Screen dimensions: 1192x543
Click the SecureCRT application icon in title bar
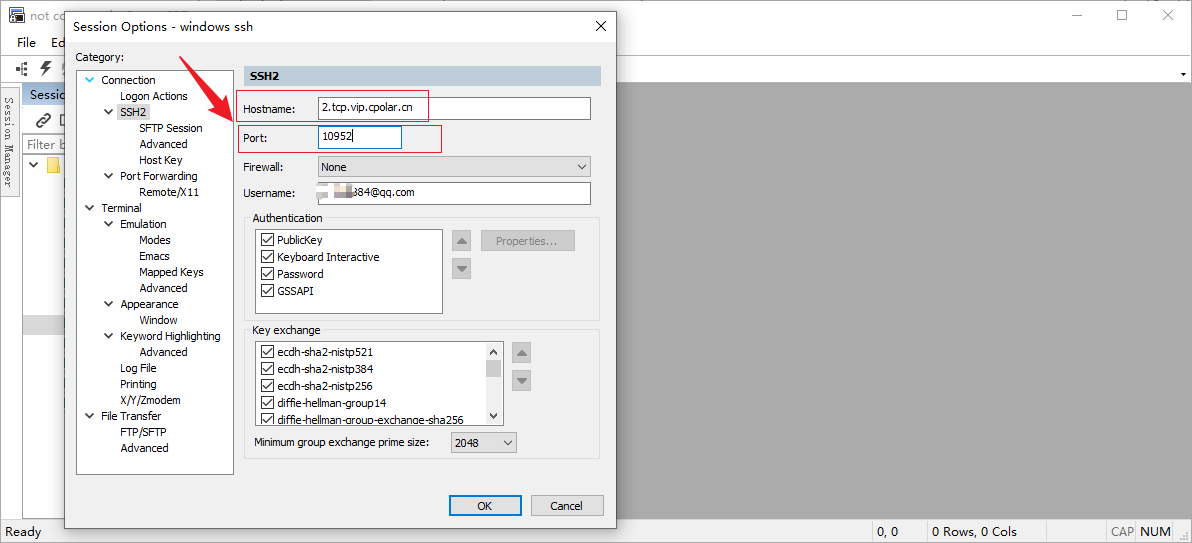(x=16, y=14)
